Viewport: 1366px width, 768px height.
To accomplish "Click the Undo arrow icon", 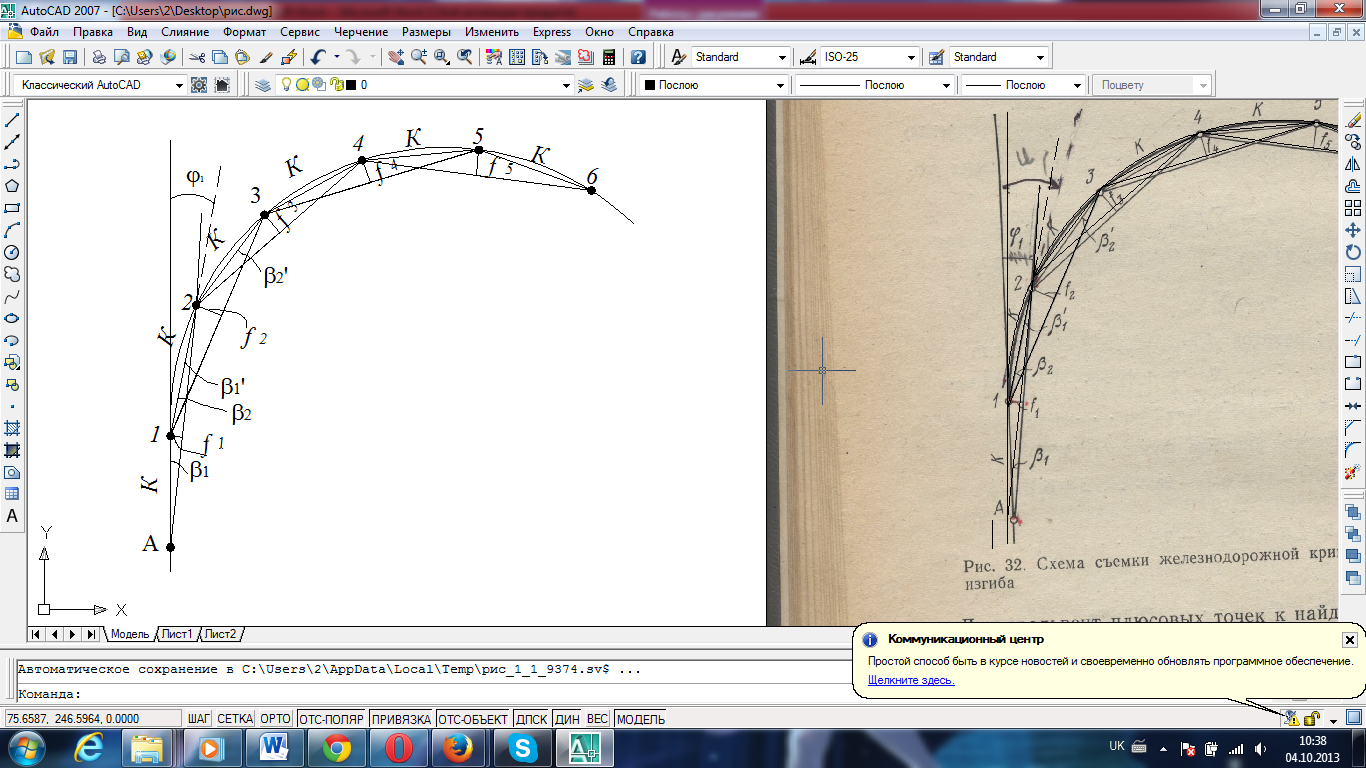I will coord(318,57).
